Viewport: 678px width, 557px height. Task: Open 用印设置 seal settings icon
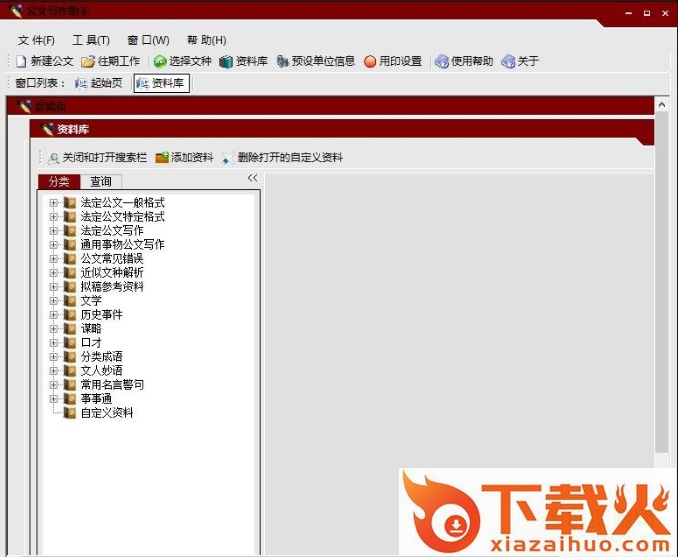pos(370,61)
